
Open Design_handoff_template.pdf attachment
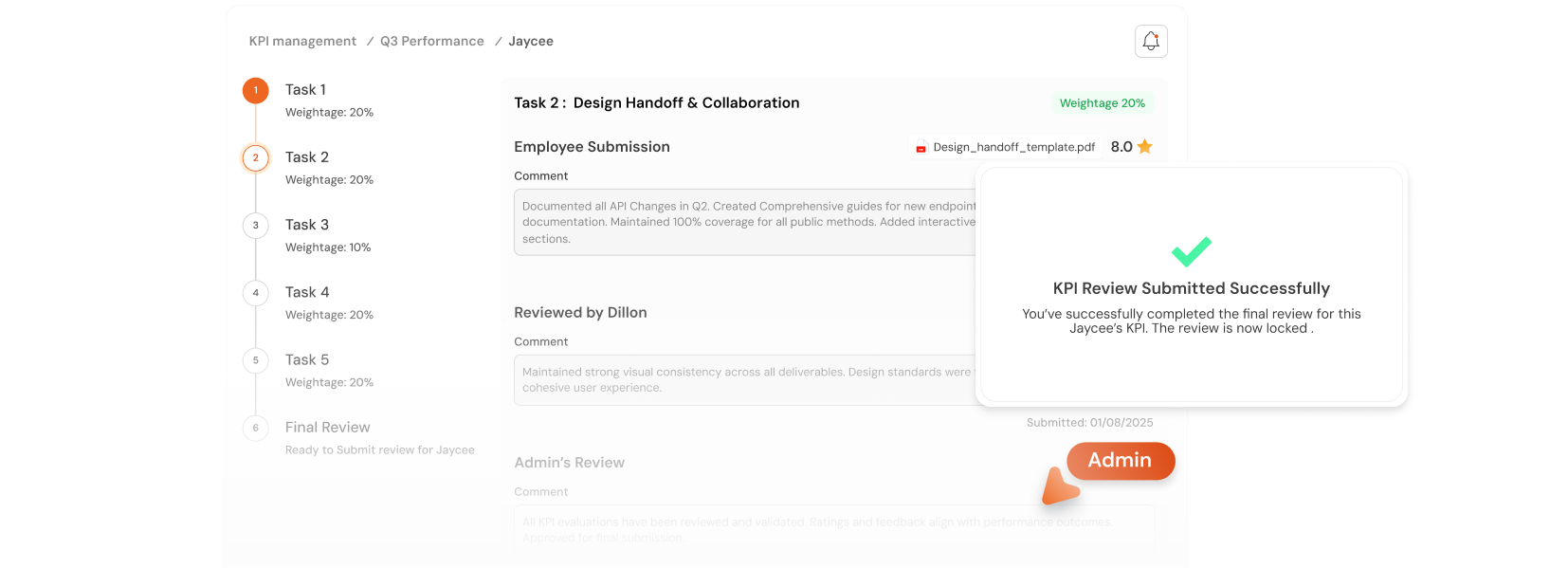pyautogui.click(x=1013, y=147)
